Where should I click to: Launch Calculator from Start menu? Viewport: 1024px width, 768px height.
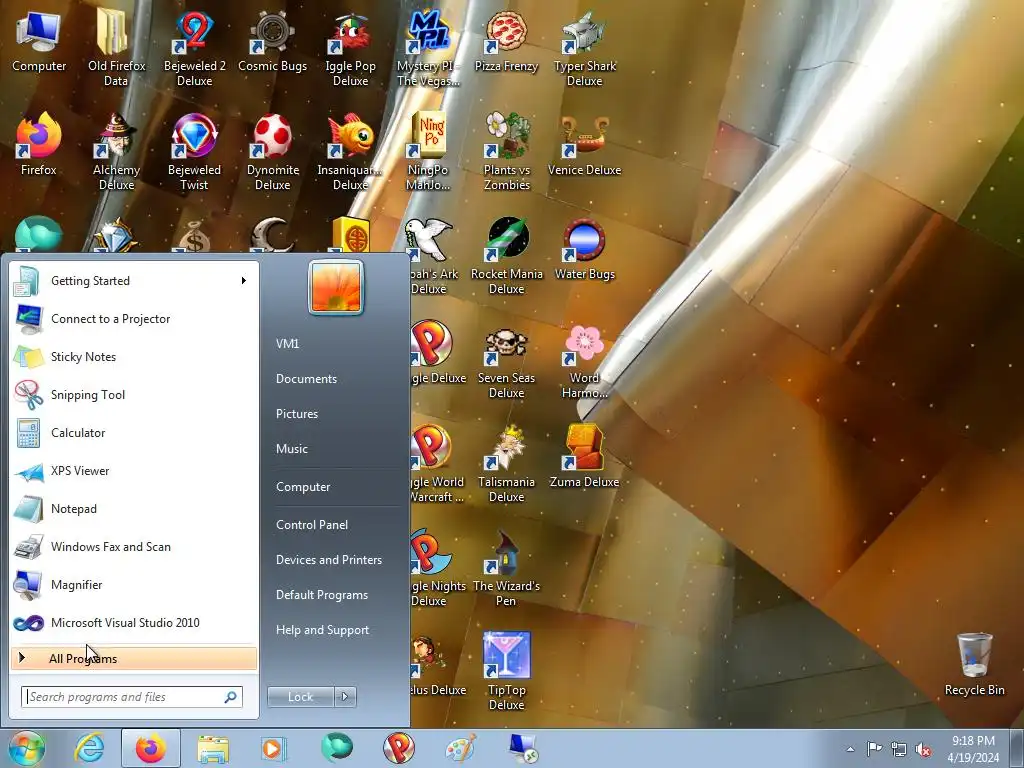[134, 432]
